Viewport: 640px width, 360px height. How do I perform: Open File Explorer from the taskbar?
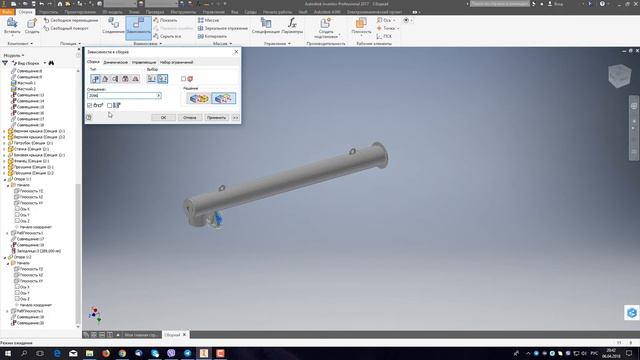(x=89, y=353)
